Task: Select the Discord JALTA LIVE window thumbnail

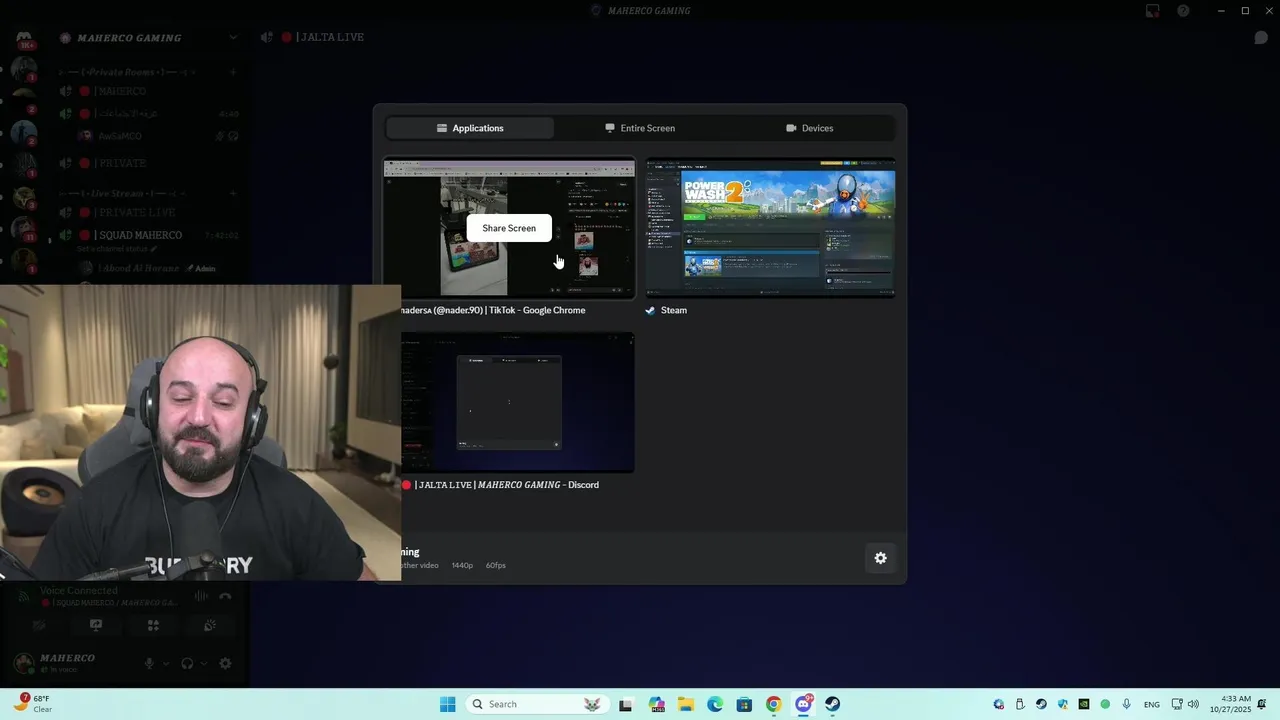Action: pos(517,403)
